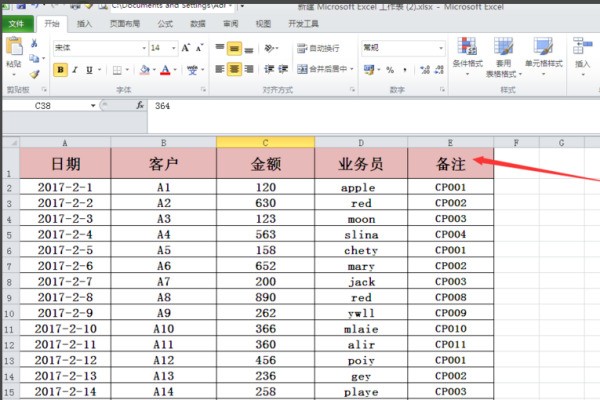Click the Insert Function fx icon
Viewport: 600px width, 400px height.
tap(140, 104)
